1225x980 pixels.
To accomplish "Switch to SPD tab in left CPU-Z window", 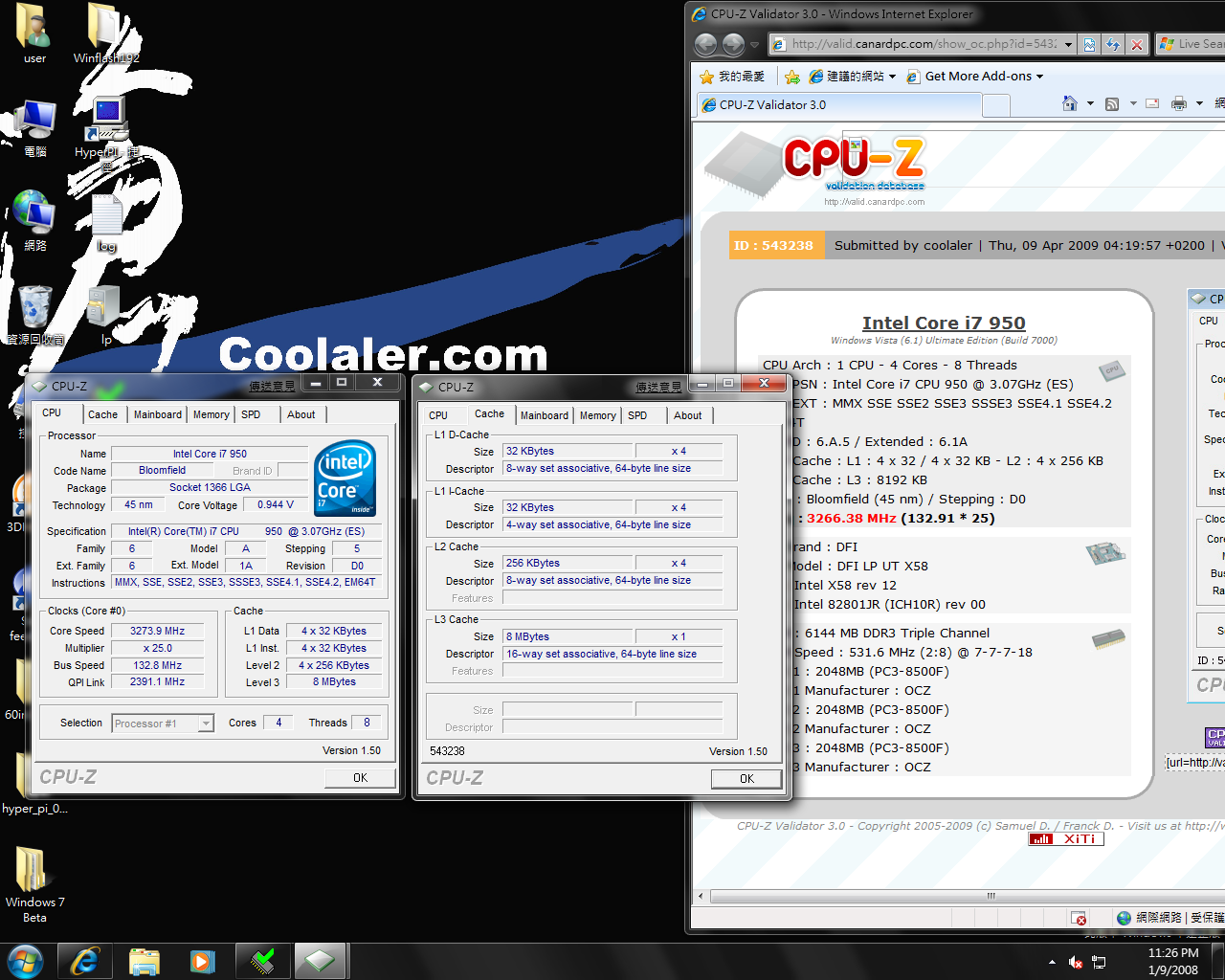I will (251, 414).
